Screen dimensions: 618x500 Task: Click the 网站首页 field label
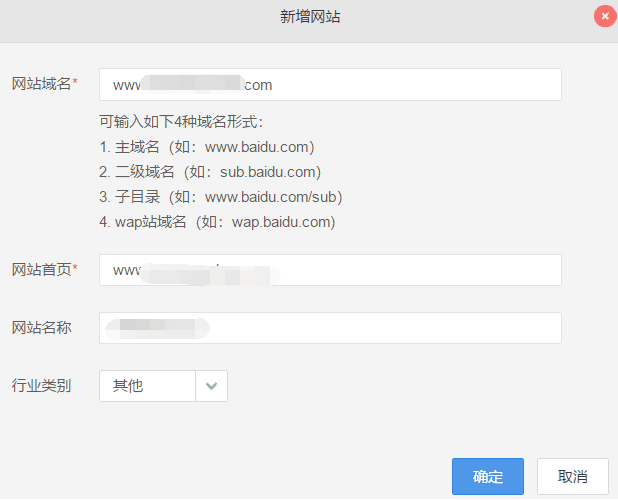coord(41,269)
